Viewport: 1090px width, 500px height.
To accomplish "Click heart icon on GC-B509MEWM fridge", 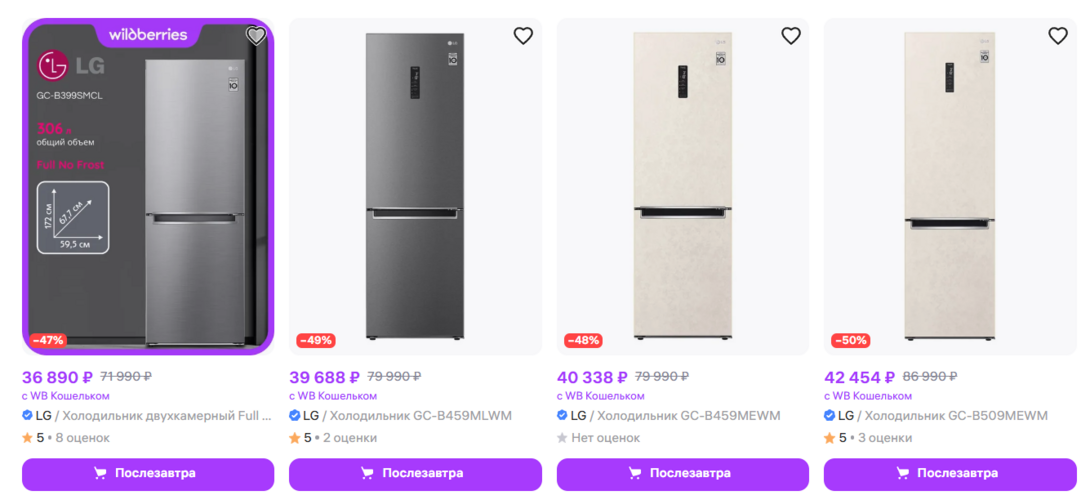I will (x=1058, y=36).
